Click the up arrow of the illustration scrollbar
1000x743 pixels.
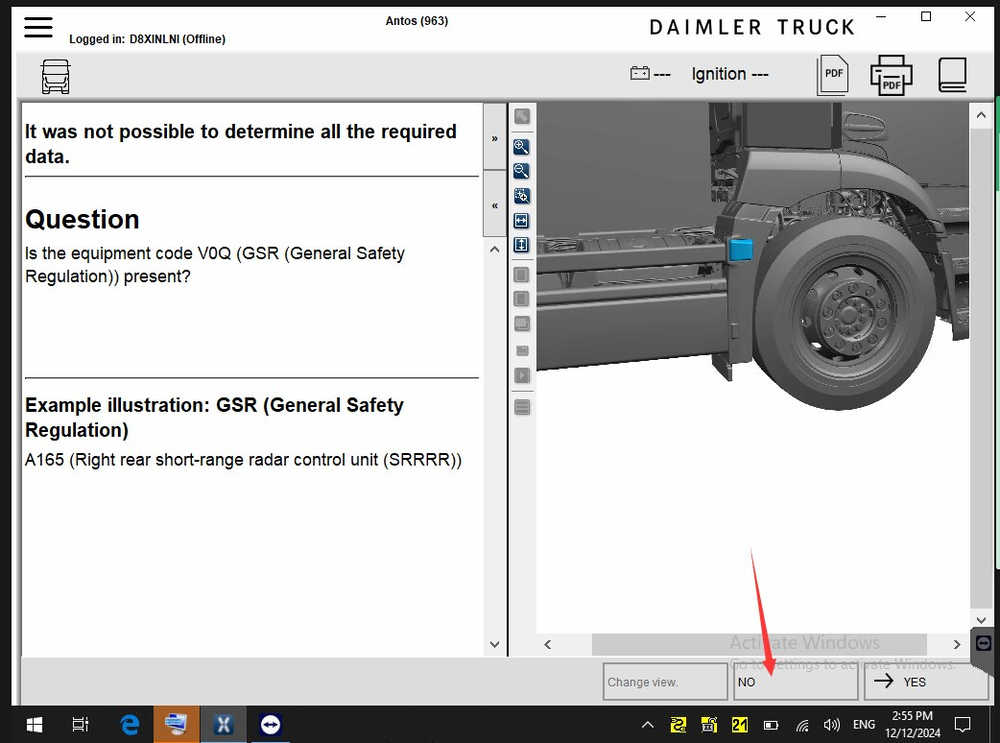coord(981,115)
